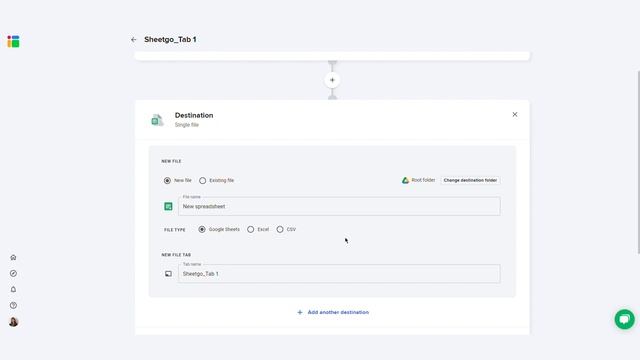
Task: Open Home from the sidebar
Action: click(13, 258)
